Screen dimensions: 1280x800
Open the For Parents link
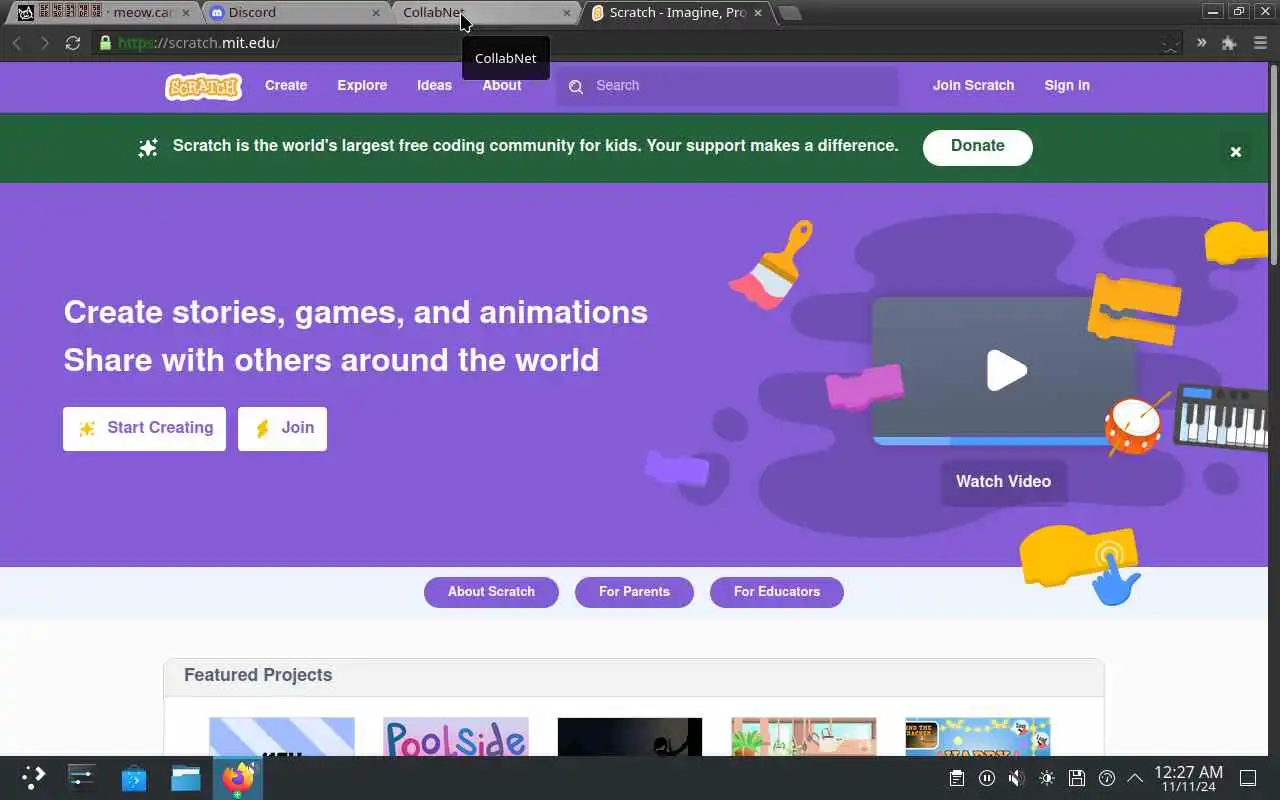click(x=634, y=592)
